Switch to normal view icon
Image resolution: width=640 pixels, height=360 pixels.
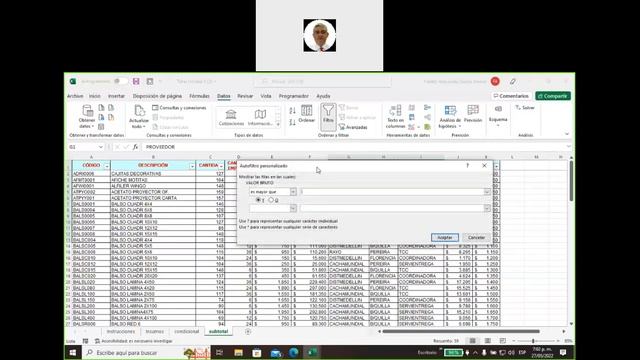point(473,341)
